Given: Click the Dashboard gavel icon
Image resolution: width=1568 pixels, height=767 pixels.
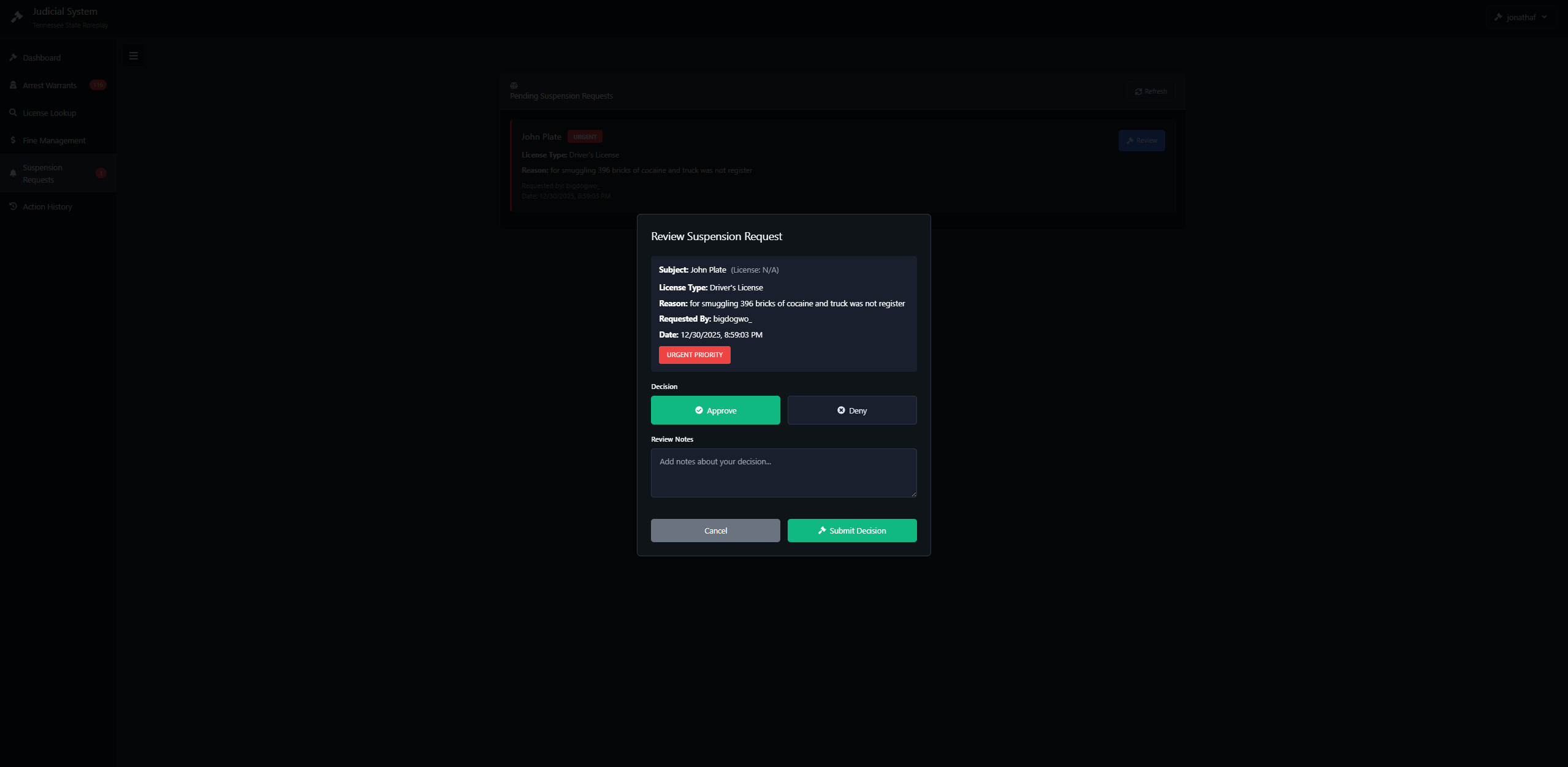Looking at the screenshot, I should (x=13, y=58).
